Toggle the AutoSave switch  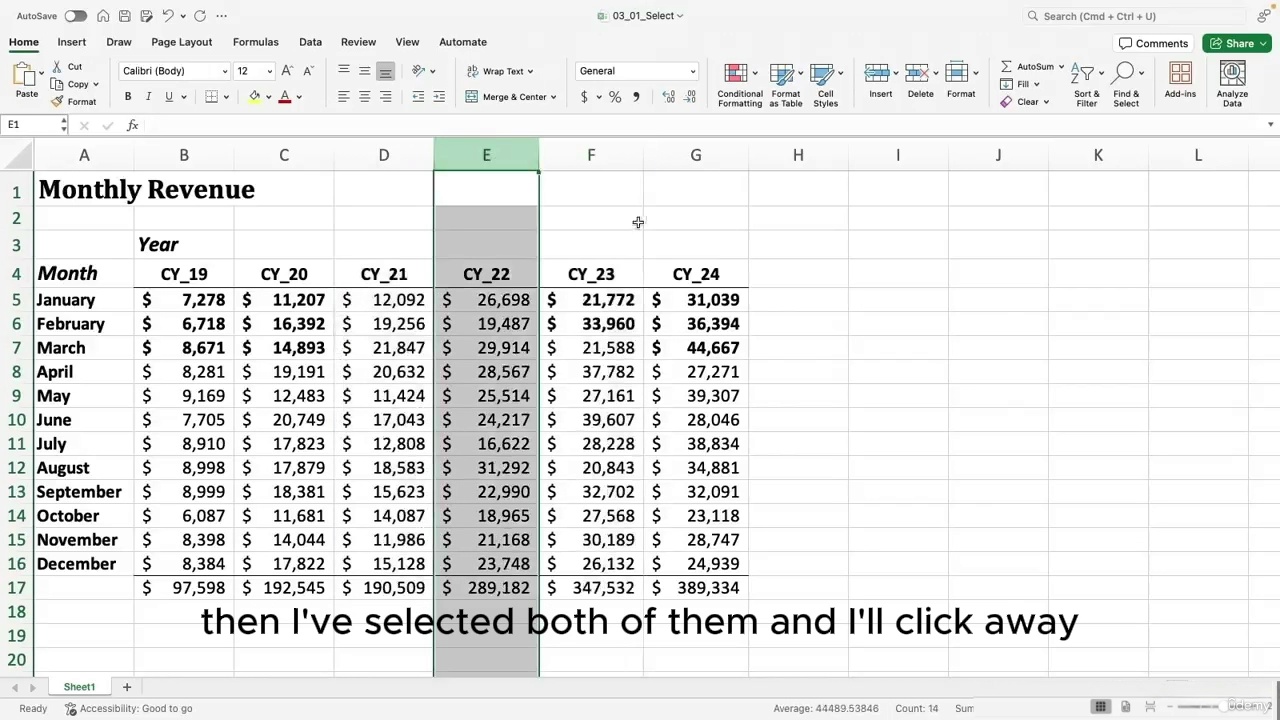[75, 16]
